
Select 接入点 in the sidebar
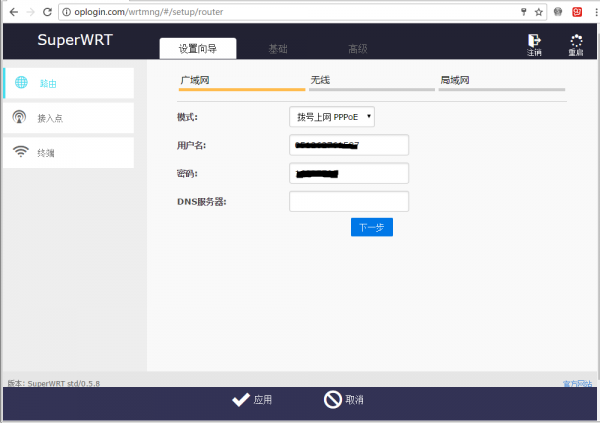(68, 118)
